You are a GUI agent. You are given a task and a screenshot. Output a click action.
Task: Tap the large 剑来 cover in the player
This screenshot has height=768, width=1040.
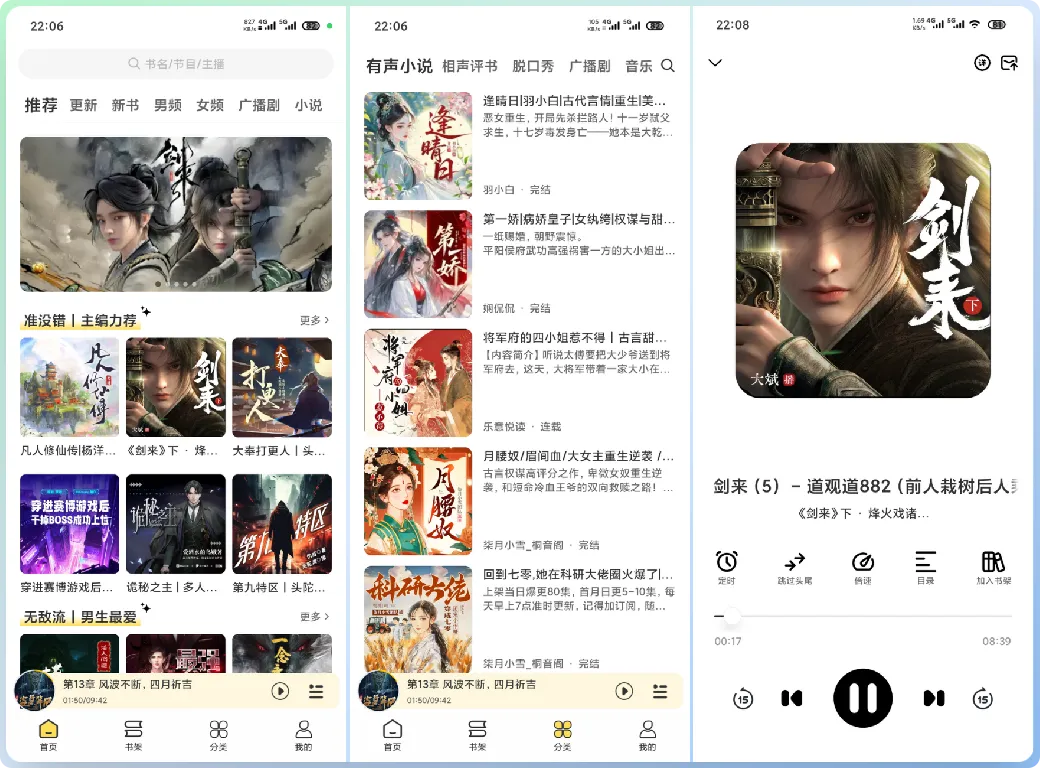[x=863, y=271]
